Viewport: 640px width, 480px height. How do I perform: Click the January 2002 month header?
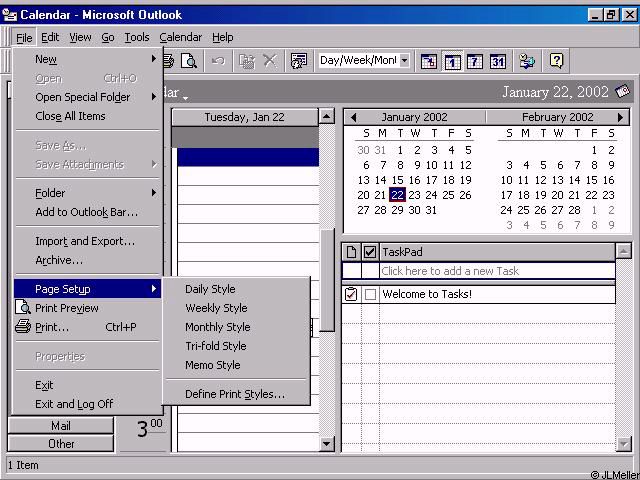(x=414, y=118)
